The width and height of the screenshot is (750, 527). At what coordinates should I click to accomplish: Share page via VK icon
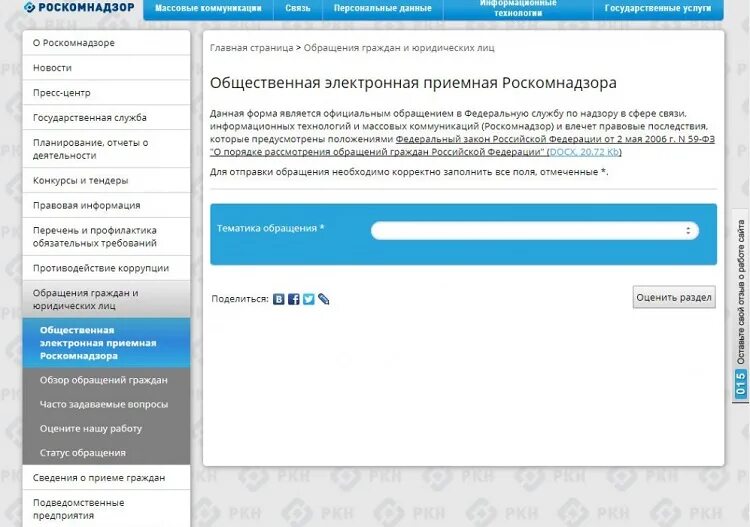(x=278, y=299)
